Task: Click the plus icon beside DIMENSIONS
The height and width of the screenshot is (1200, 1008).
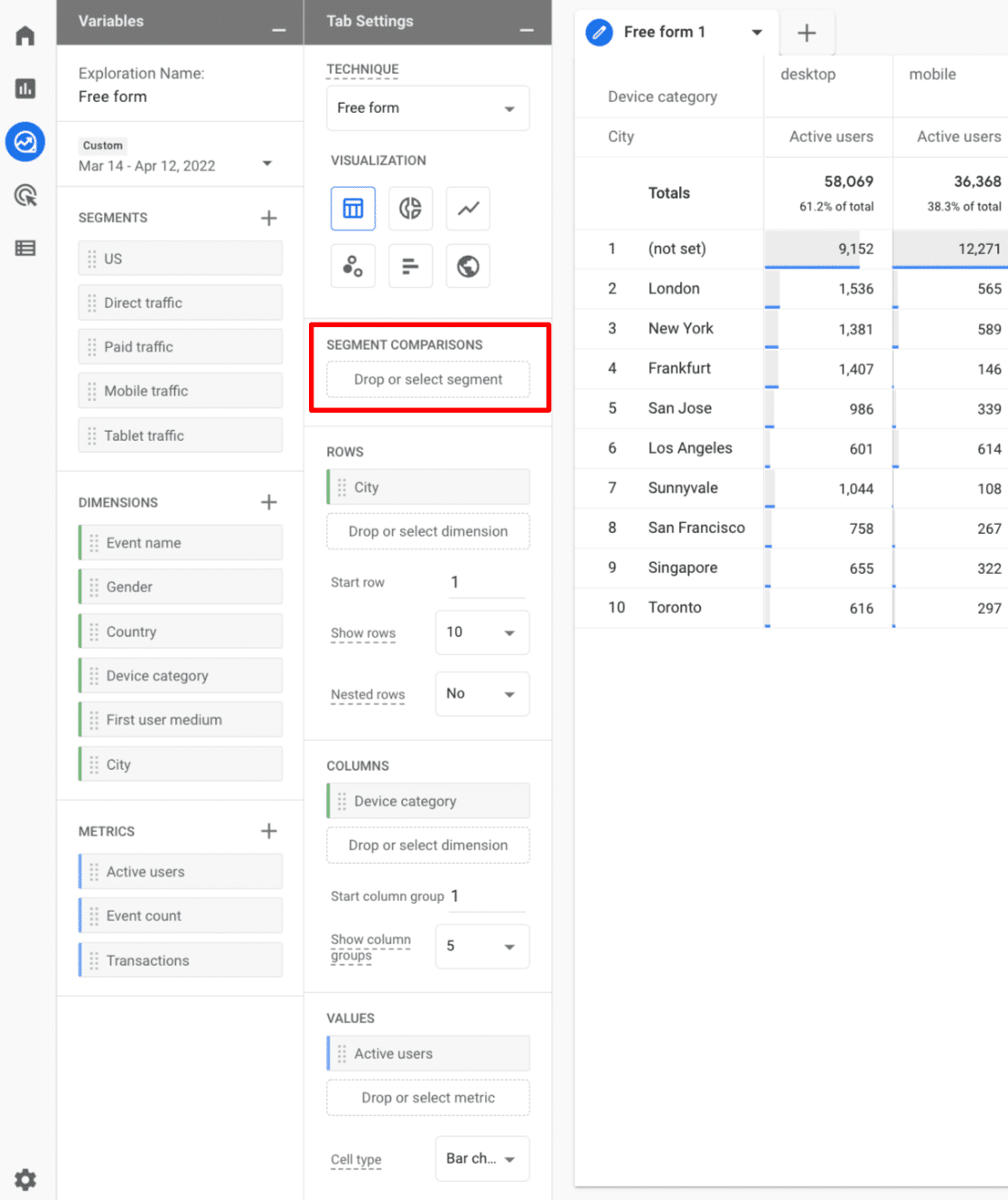Action: tap(268, 502)
